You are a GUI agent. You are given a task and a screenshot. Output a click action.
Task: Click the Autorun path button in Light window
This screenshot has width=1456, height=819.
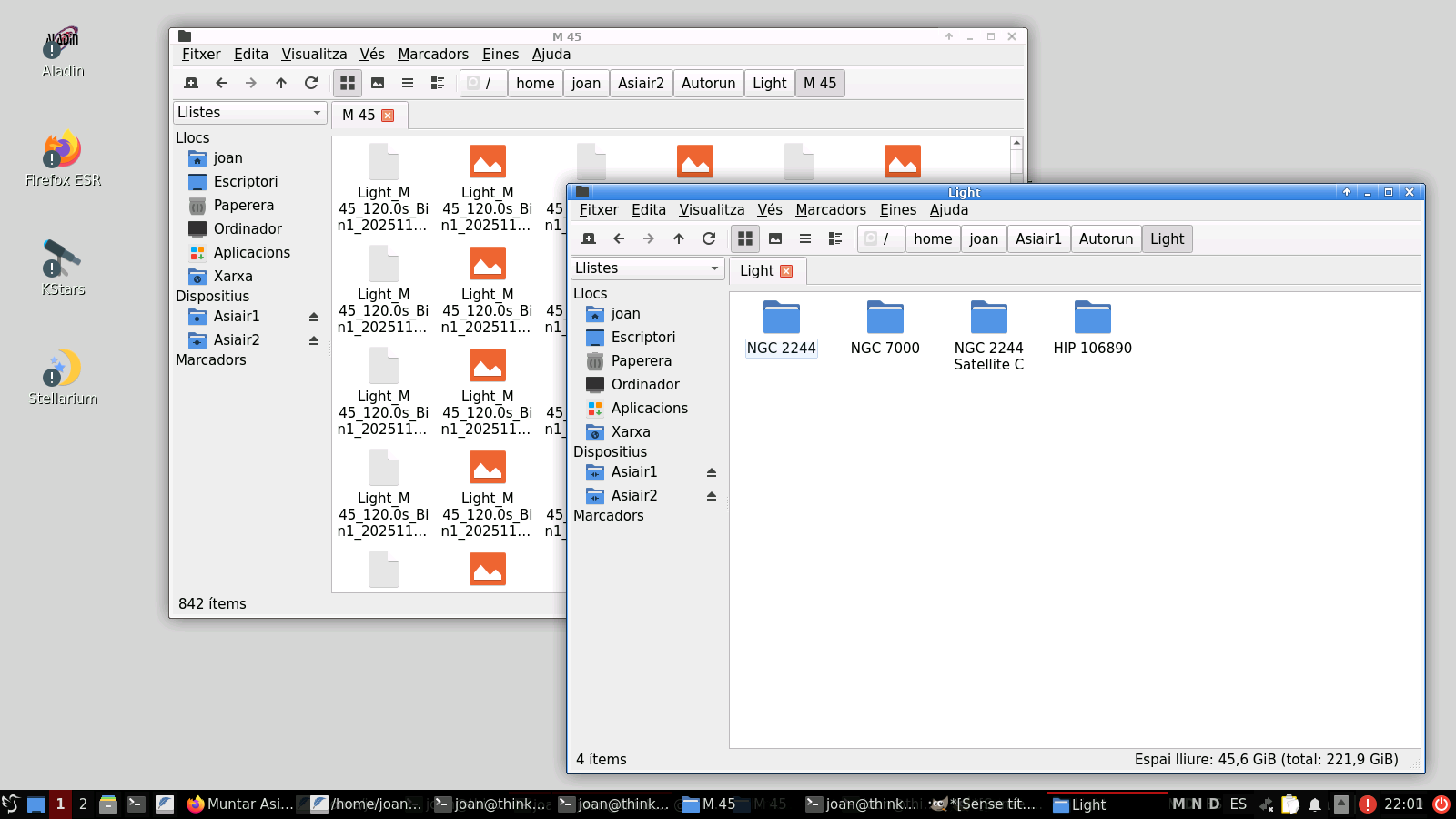point(1106,238)
